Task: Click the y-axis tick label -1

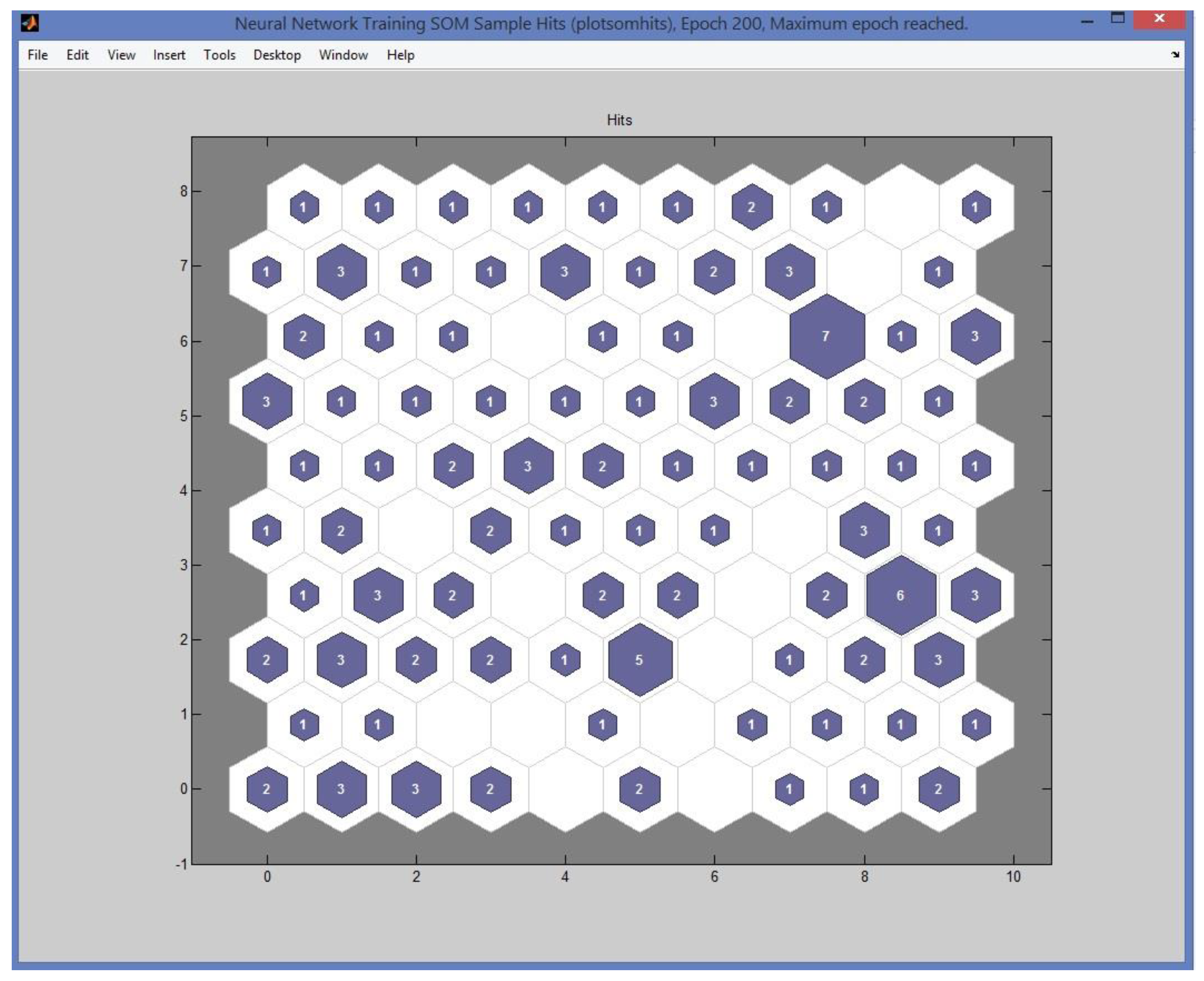Action: pos(181,865)
